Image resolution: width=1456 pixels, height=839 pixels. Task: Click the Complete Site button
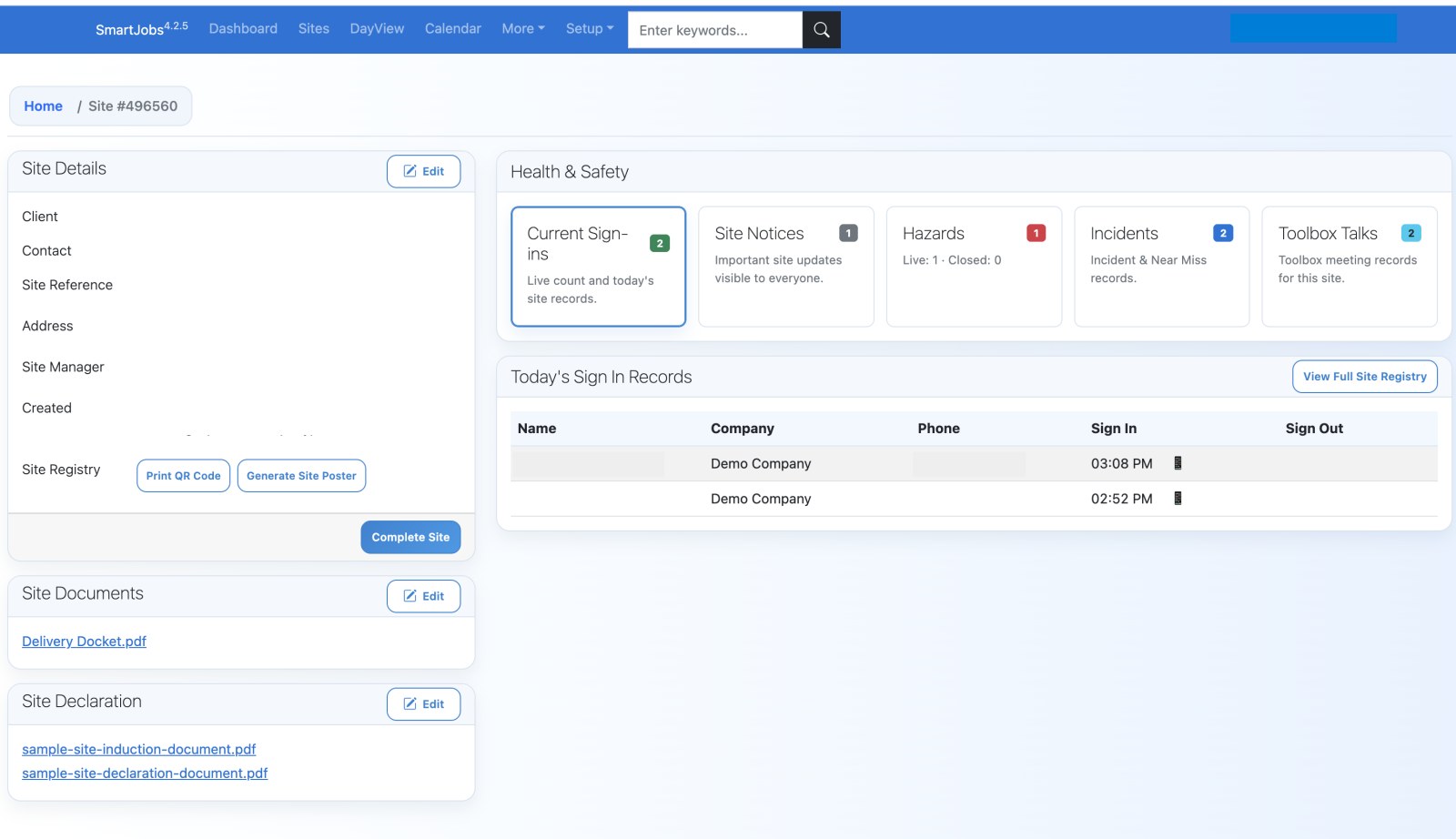pos(410,537)
